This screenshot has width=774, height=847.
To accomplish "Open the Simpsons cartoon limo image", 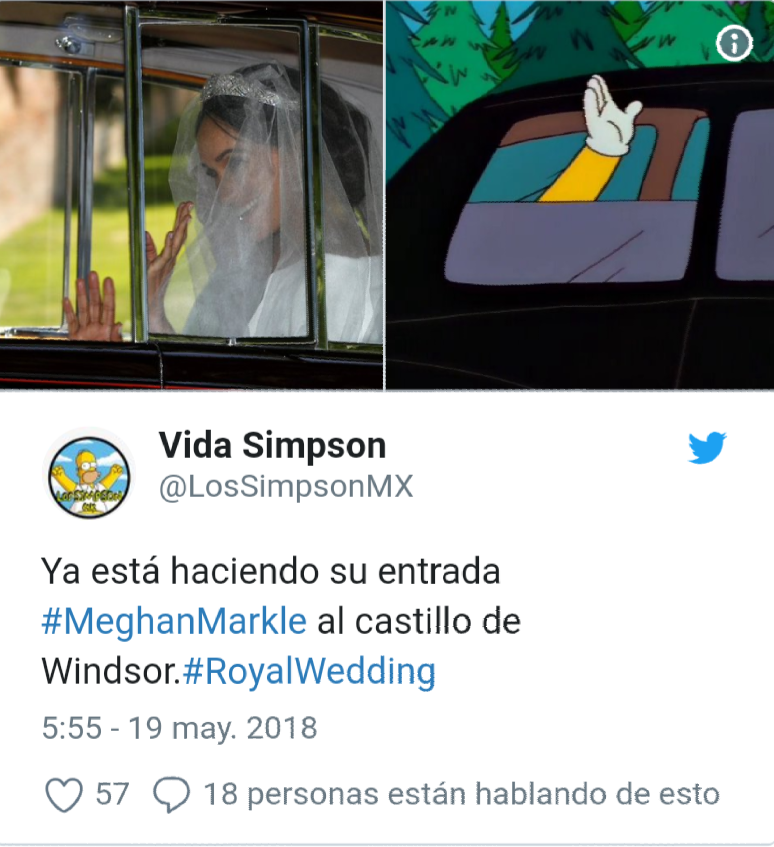I will pyautogui.click(x=580, y=194).
